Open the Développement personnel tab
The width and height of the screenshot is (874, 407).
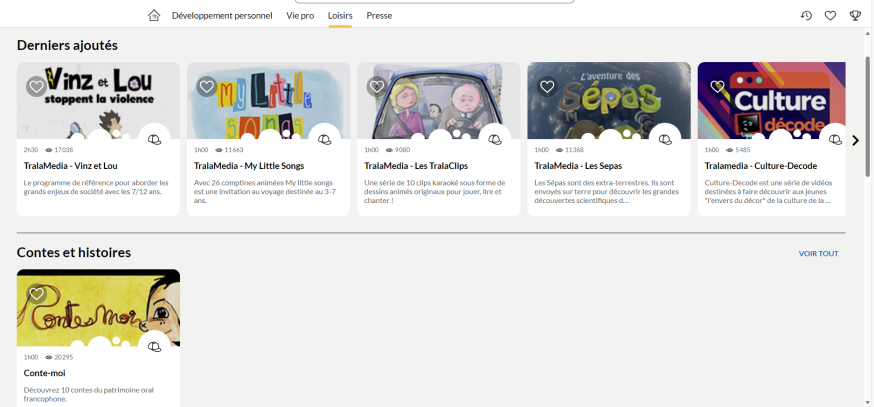tap(222, 16)
